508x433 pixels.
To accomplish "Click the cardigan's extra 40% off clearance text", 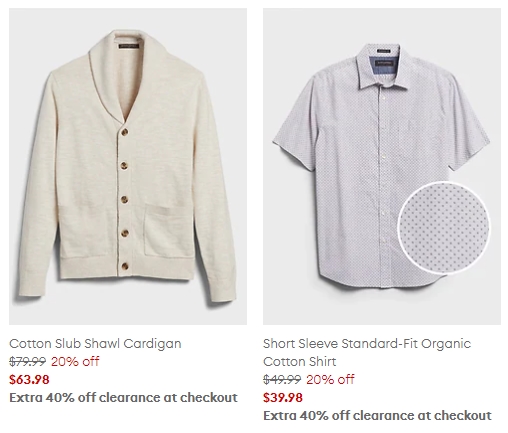I will (123, 397).
